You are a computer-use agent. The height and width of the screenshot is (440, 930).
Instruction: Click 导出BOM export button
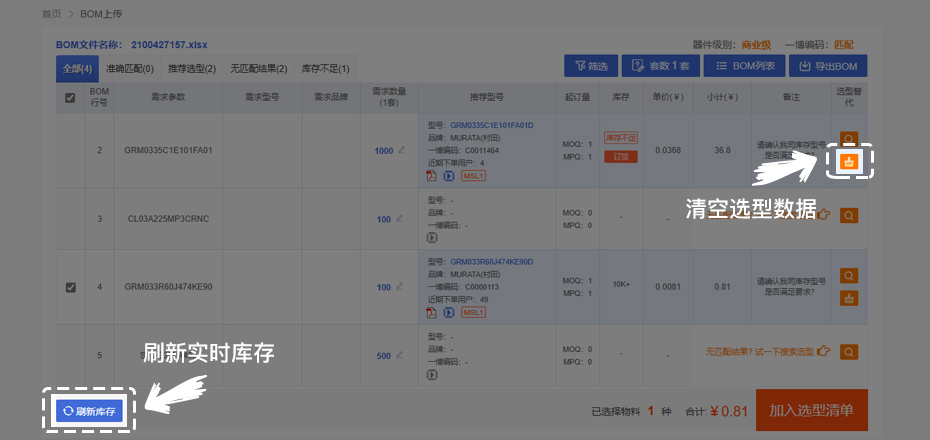pyautogui.click(x=828, y=66)
